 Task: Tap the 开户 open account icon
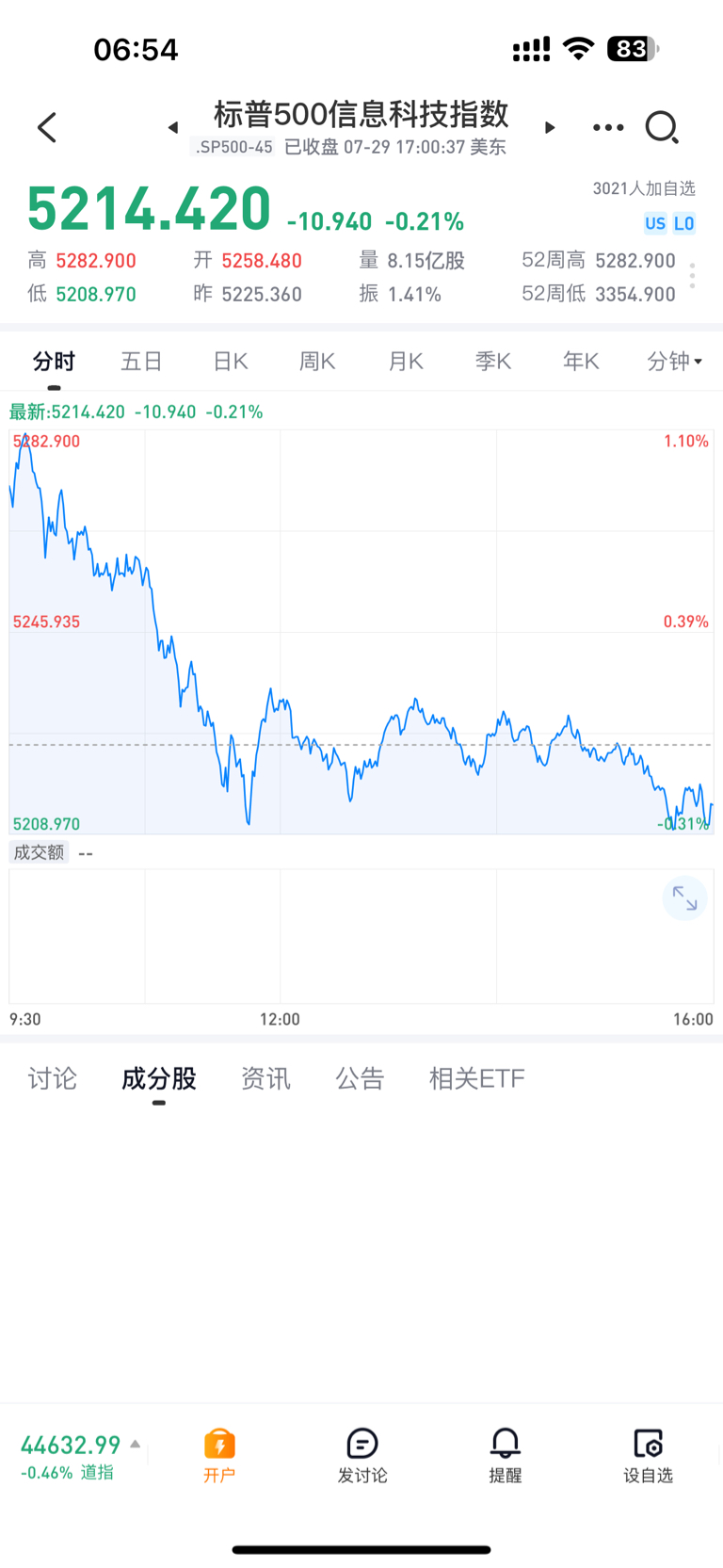219,1455
